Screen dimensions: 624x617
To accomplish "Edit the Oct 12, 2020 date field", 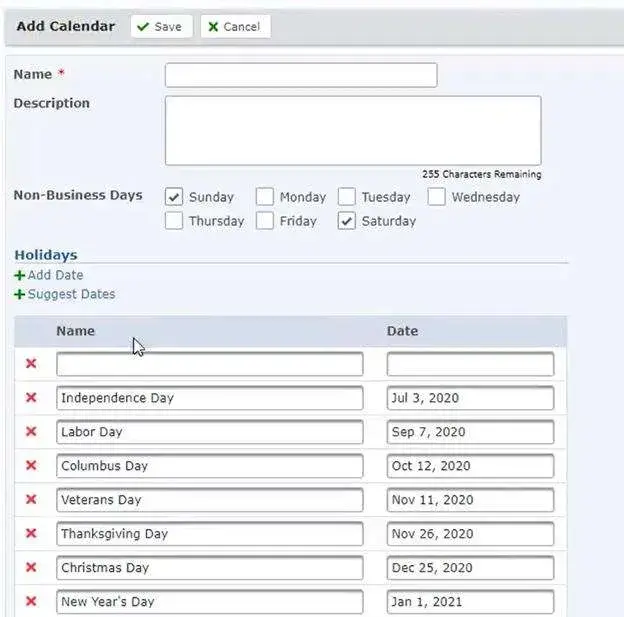I will [x=470, y=466].
